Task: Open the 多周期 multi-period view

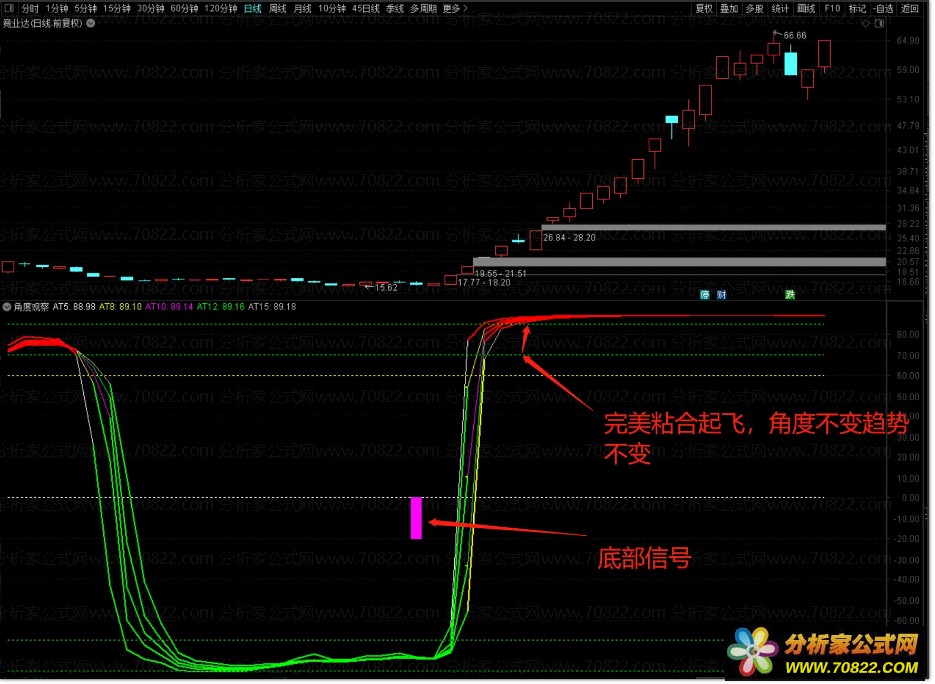Action: click(x=423, y=8)
